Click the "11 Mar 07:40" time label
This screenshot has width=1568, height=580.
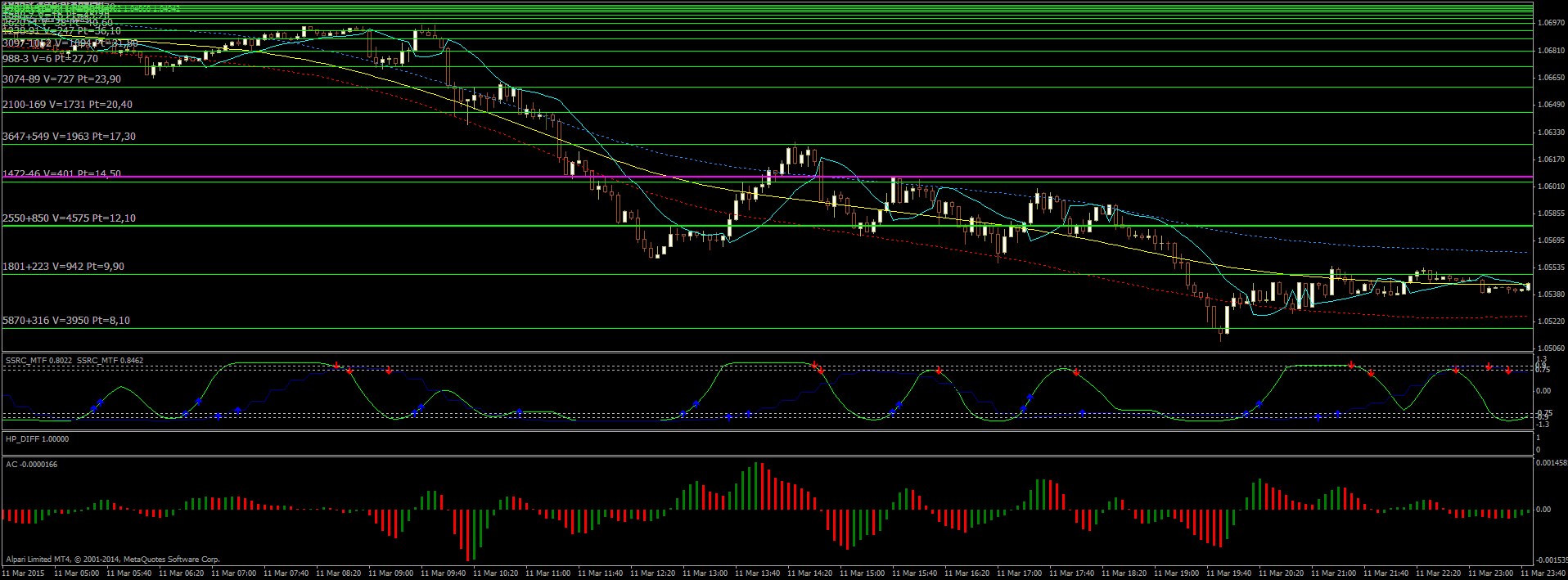tap(286, 573)
